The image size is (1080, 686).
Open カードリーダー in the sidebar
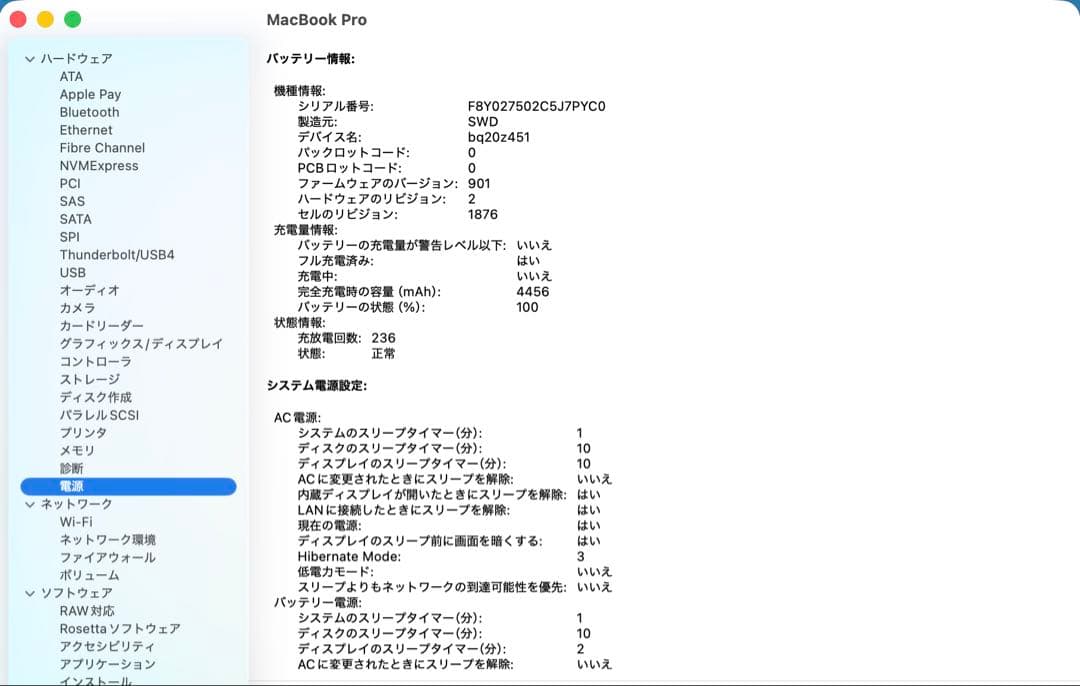click(102, 326)
